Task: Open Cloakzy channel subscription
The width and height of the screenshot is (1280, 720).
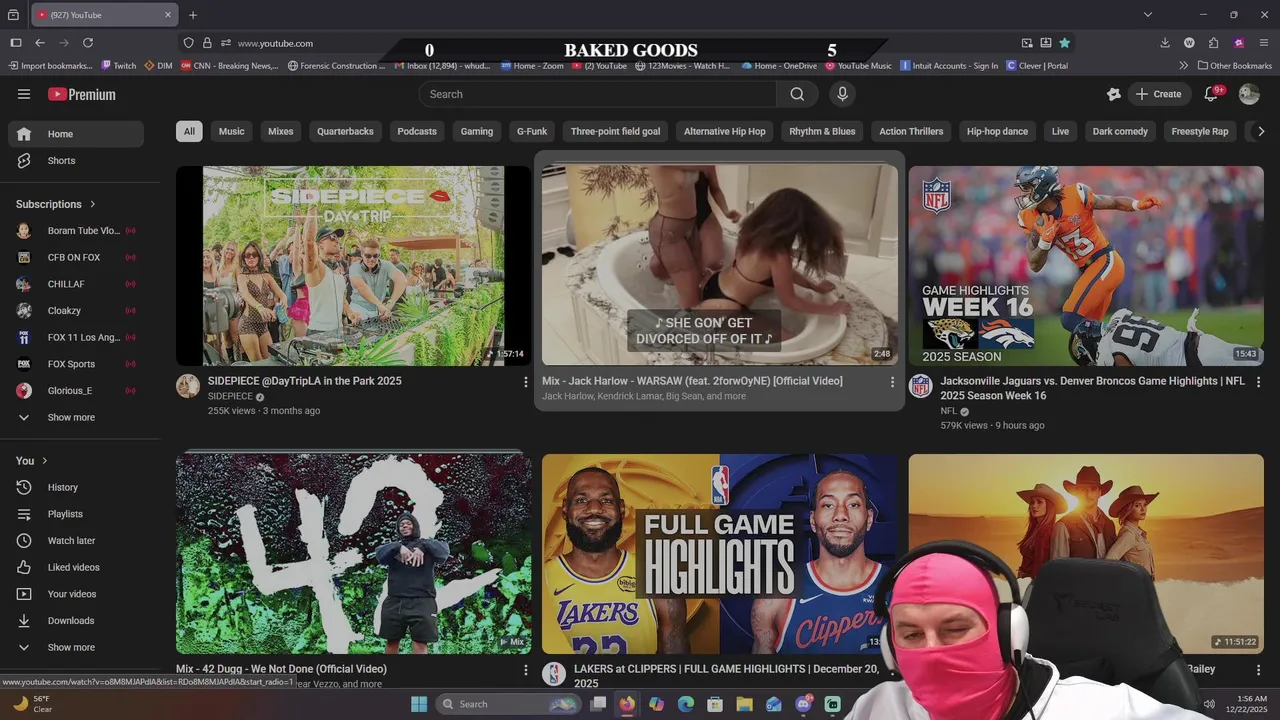Action: click(76, 311)
